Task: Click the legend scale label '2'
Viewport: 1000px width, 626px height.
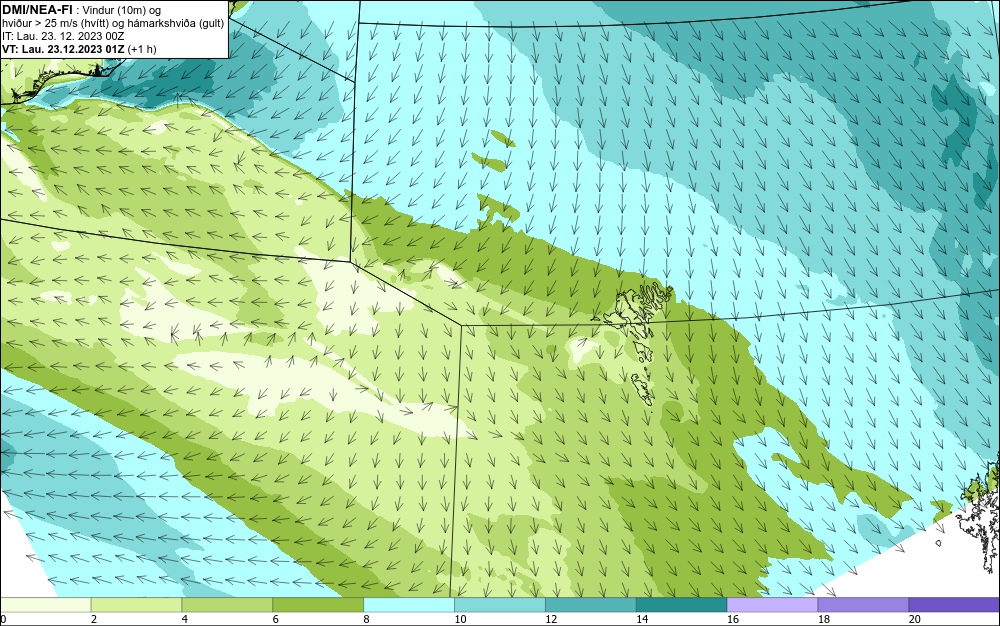Action: point(94,619)
